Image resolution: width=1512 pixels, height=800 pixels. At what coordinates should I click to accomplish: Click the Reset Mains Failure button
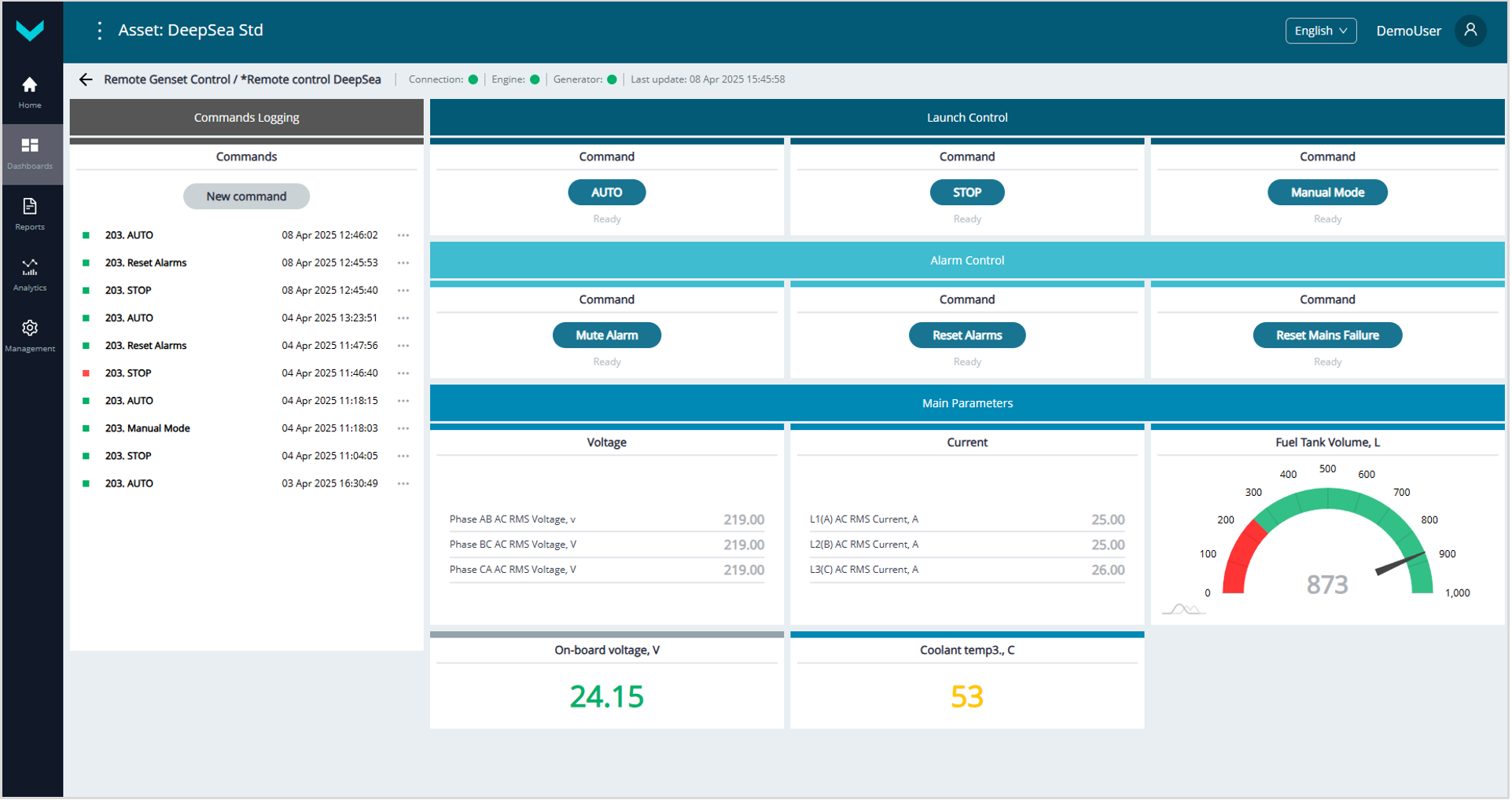pos(1326,336)
